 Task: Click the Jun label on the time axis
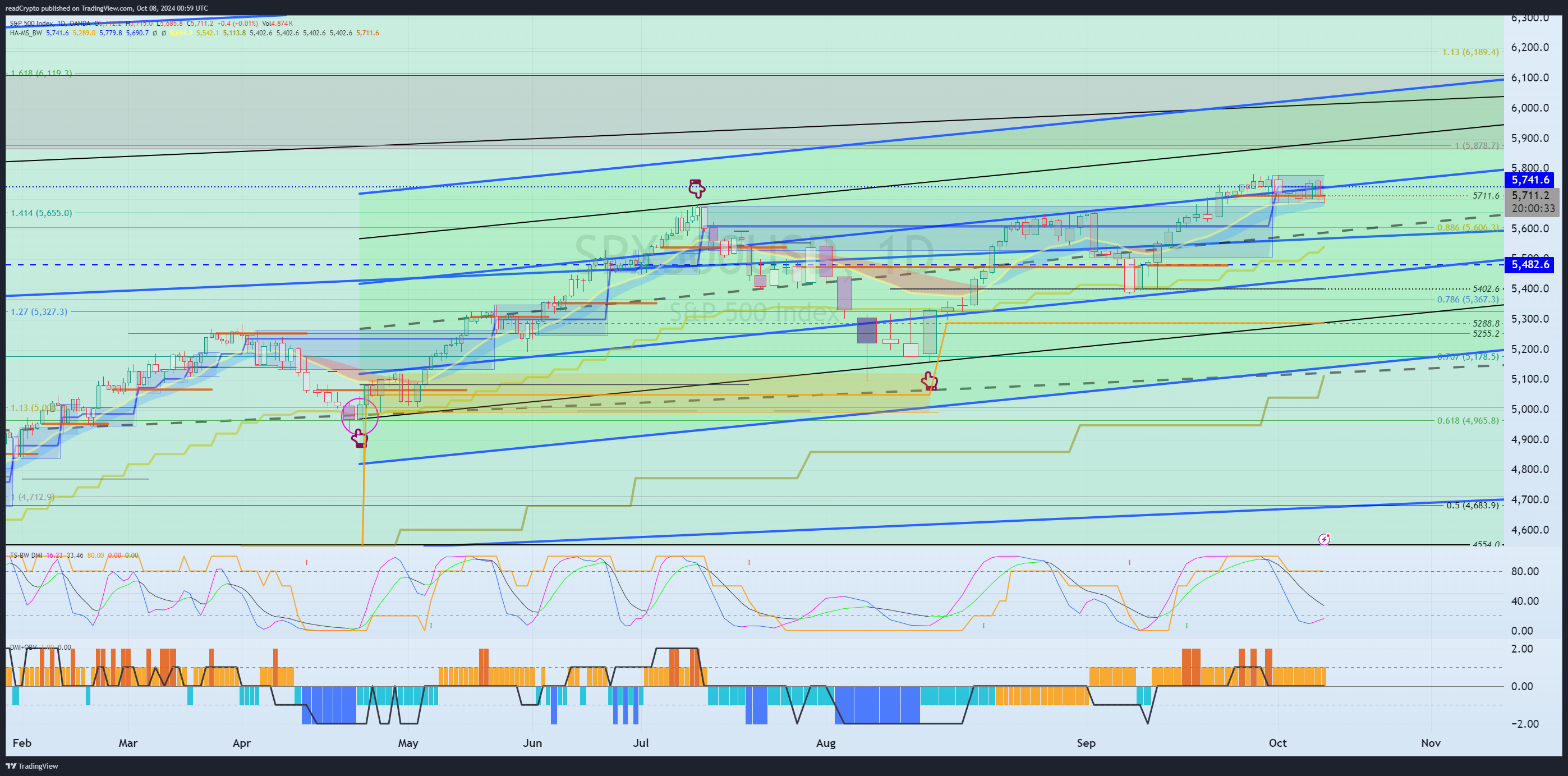pyautogui.click(x=532, y=743)
